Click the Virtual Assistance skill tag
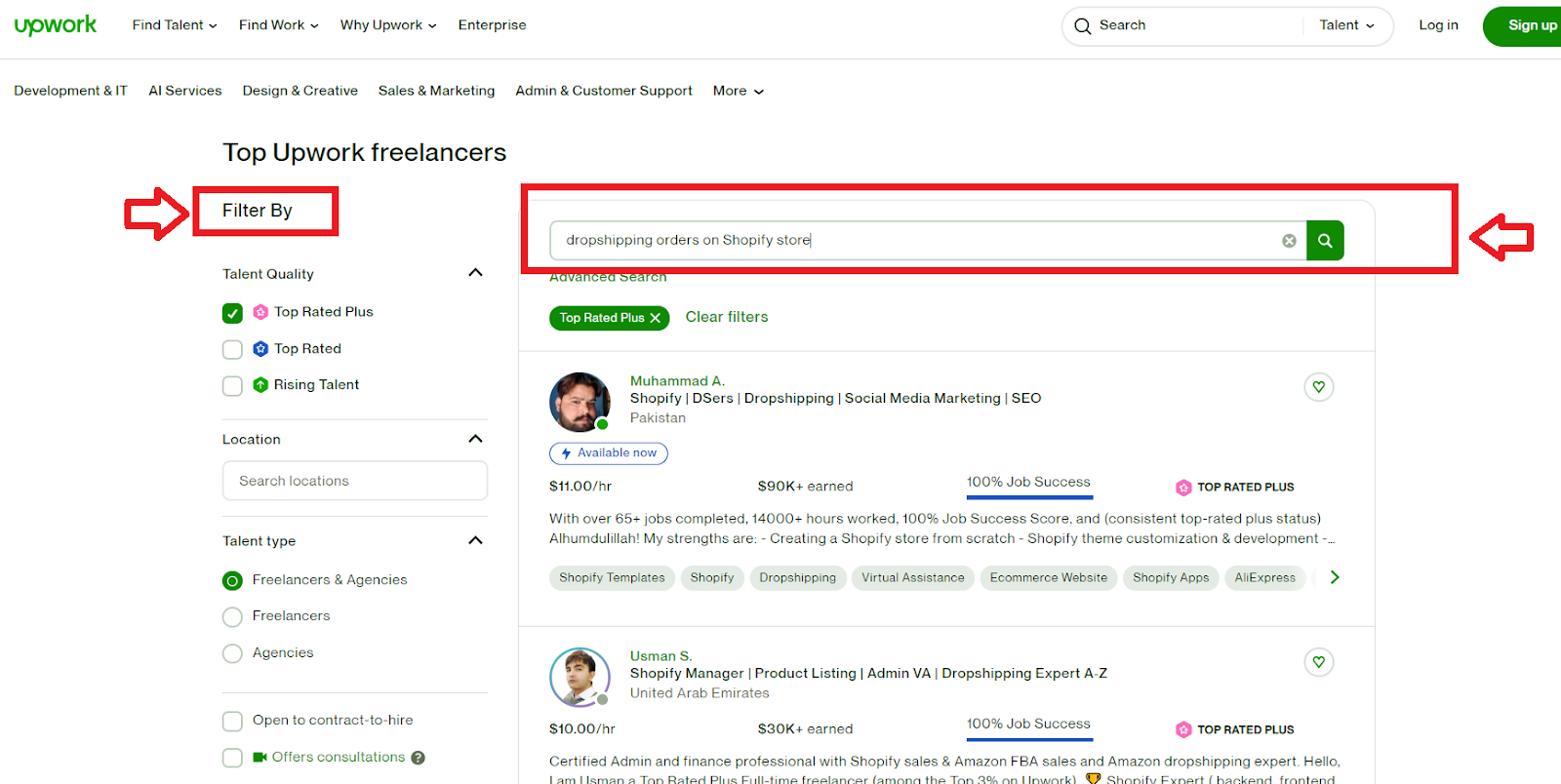 tap(912, 578)
